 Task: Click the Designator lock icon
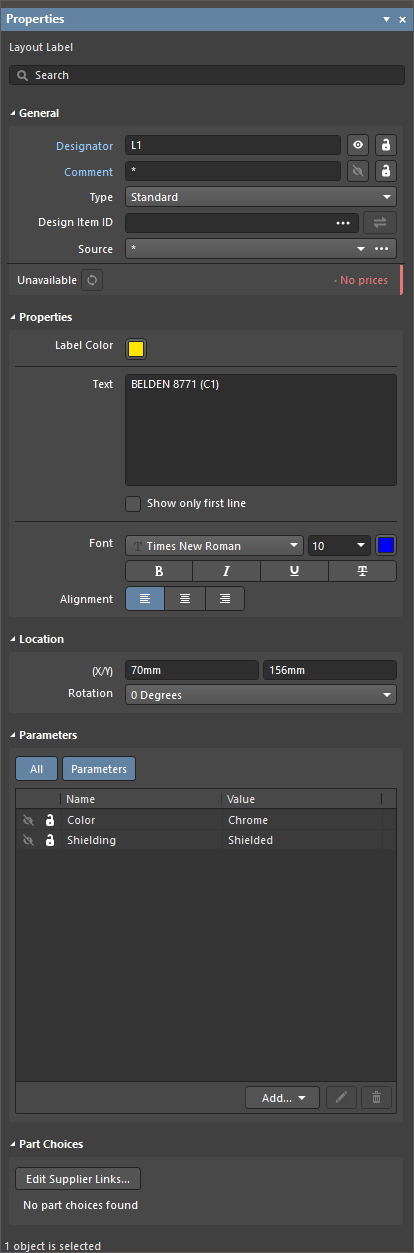(x=385, y=145)
